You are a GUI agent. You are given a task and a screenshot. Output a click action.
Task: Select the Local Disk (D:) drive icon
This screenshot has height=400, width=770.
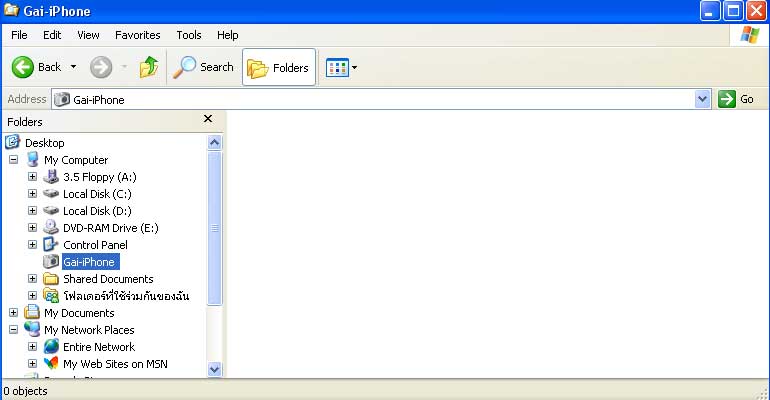tap(51, 211)
